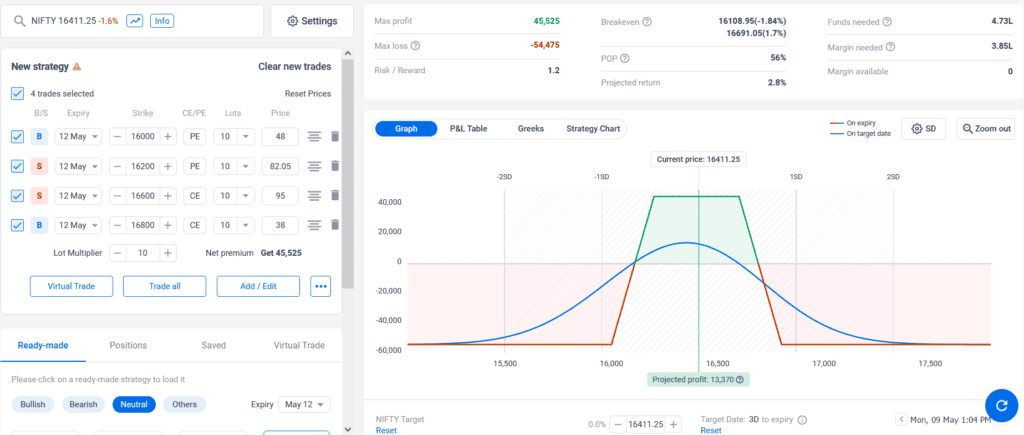Click the help icon in Projected profit label
The height and width of the screenshot is (435, 1024).
point(741,379)
